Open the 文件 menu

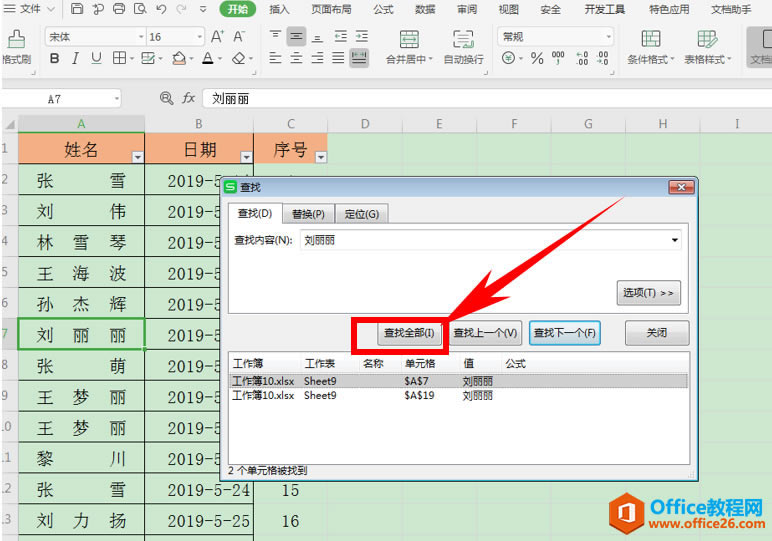click(x=30, y=9)
